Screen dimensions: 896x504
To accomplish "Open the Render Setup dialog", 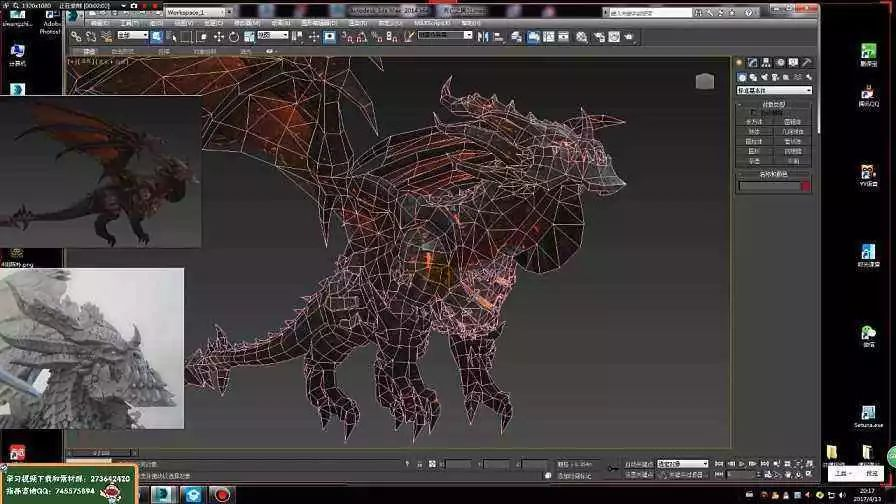I will 599,37.
